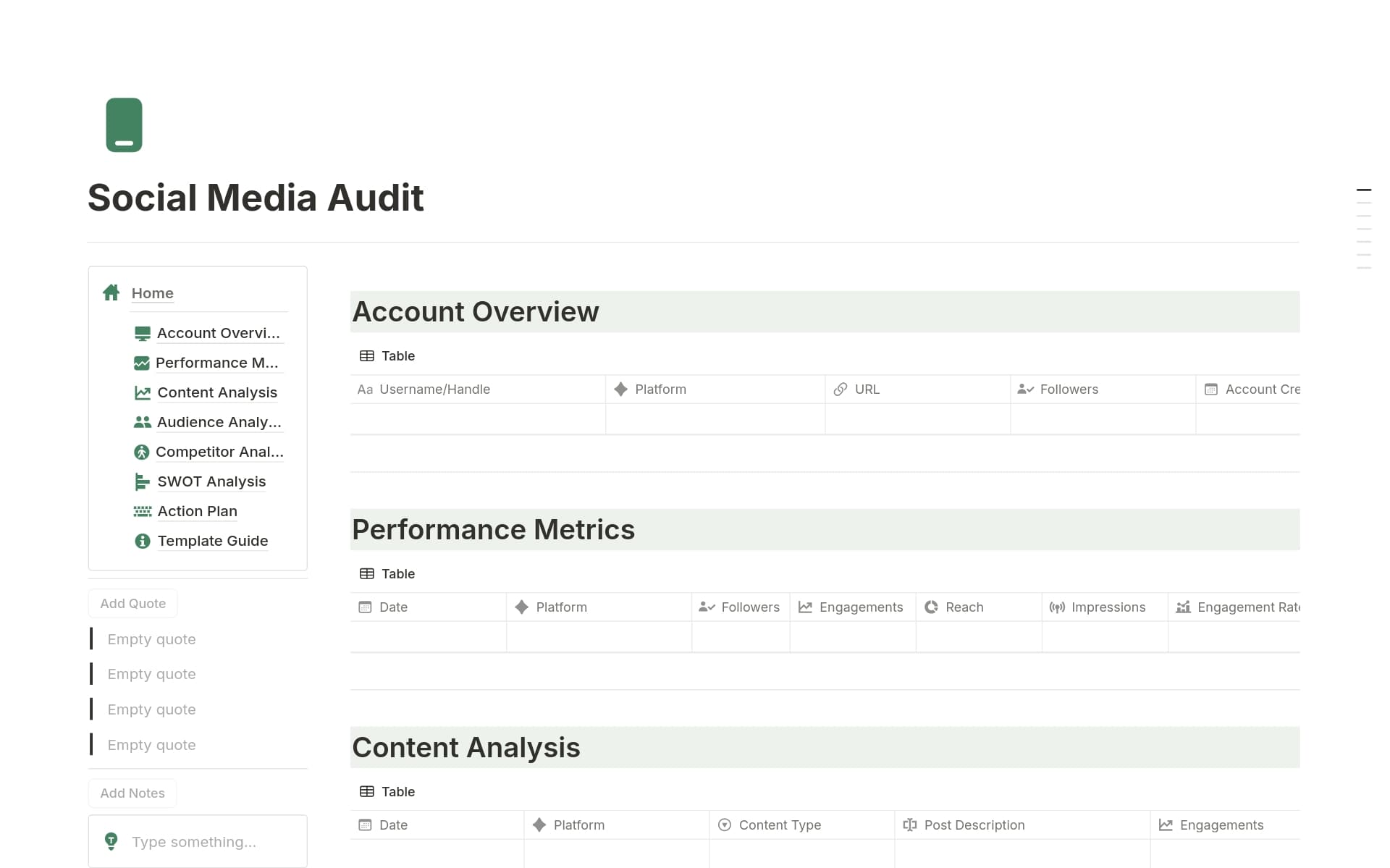Click the Home icon in the sidebar

[x=111, y=292]
